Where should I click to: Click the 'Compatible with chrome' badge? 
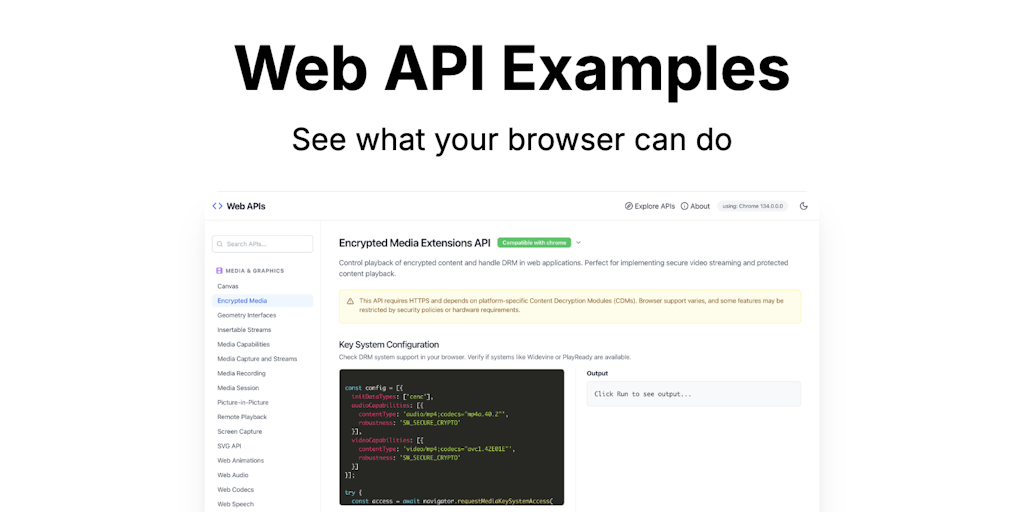(534, 242)
